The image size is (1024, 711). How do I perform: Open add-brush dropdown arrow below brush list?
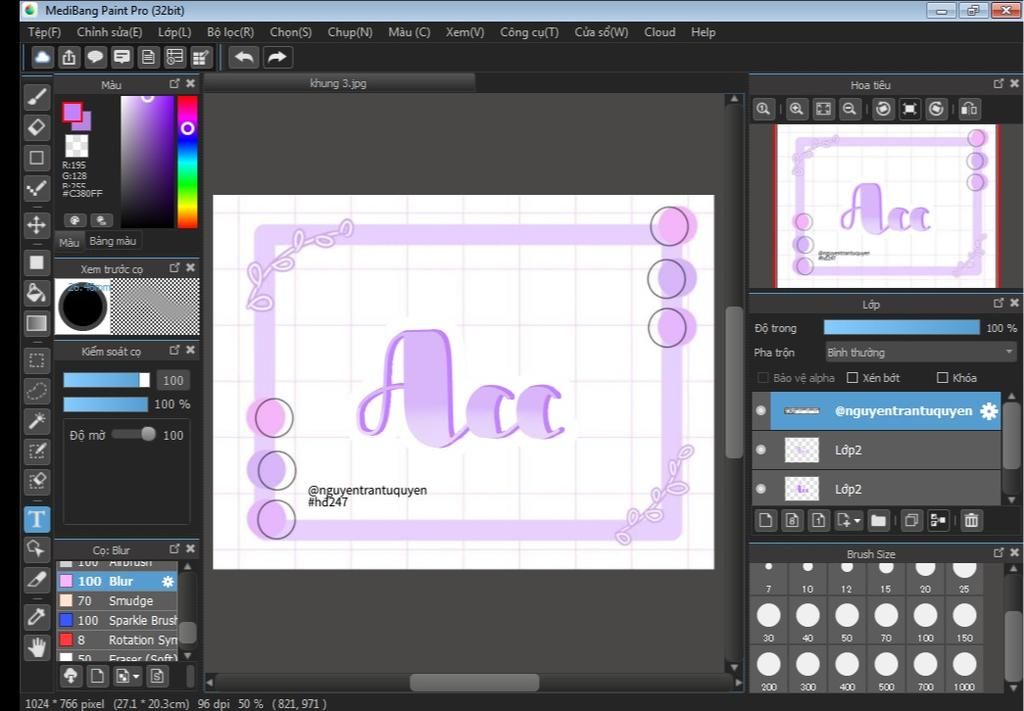136,676
